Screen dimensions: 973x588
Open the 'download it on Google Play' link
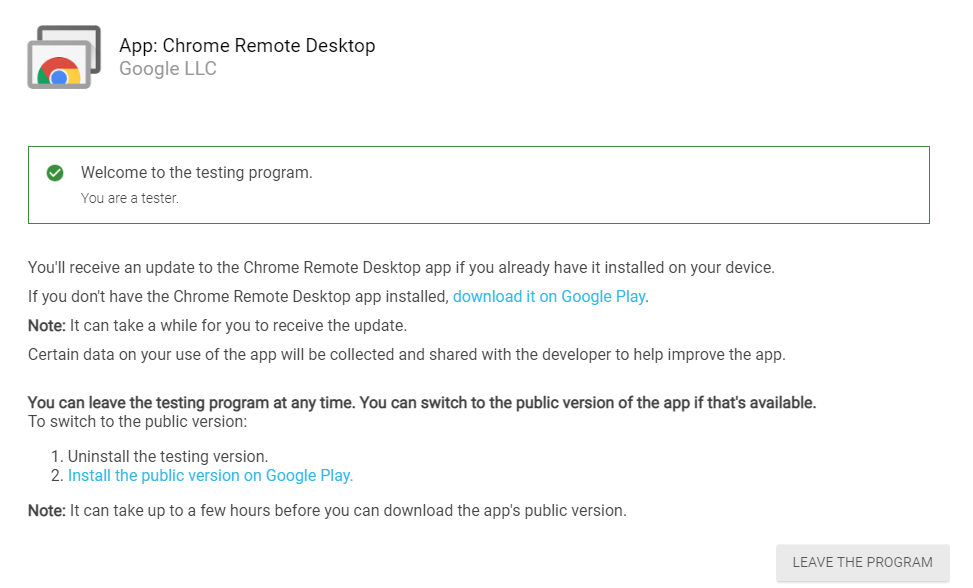[549, 296]
